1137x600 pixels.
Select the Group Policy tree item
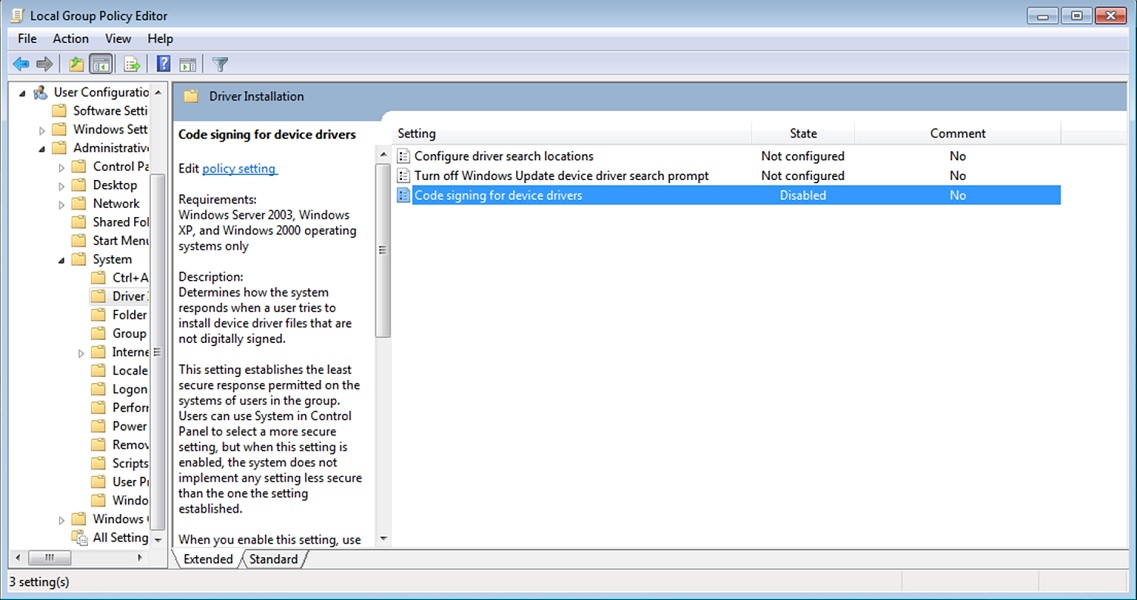pos(129,334)
